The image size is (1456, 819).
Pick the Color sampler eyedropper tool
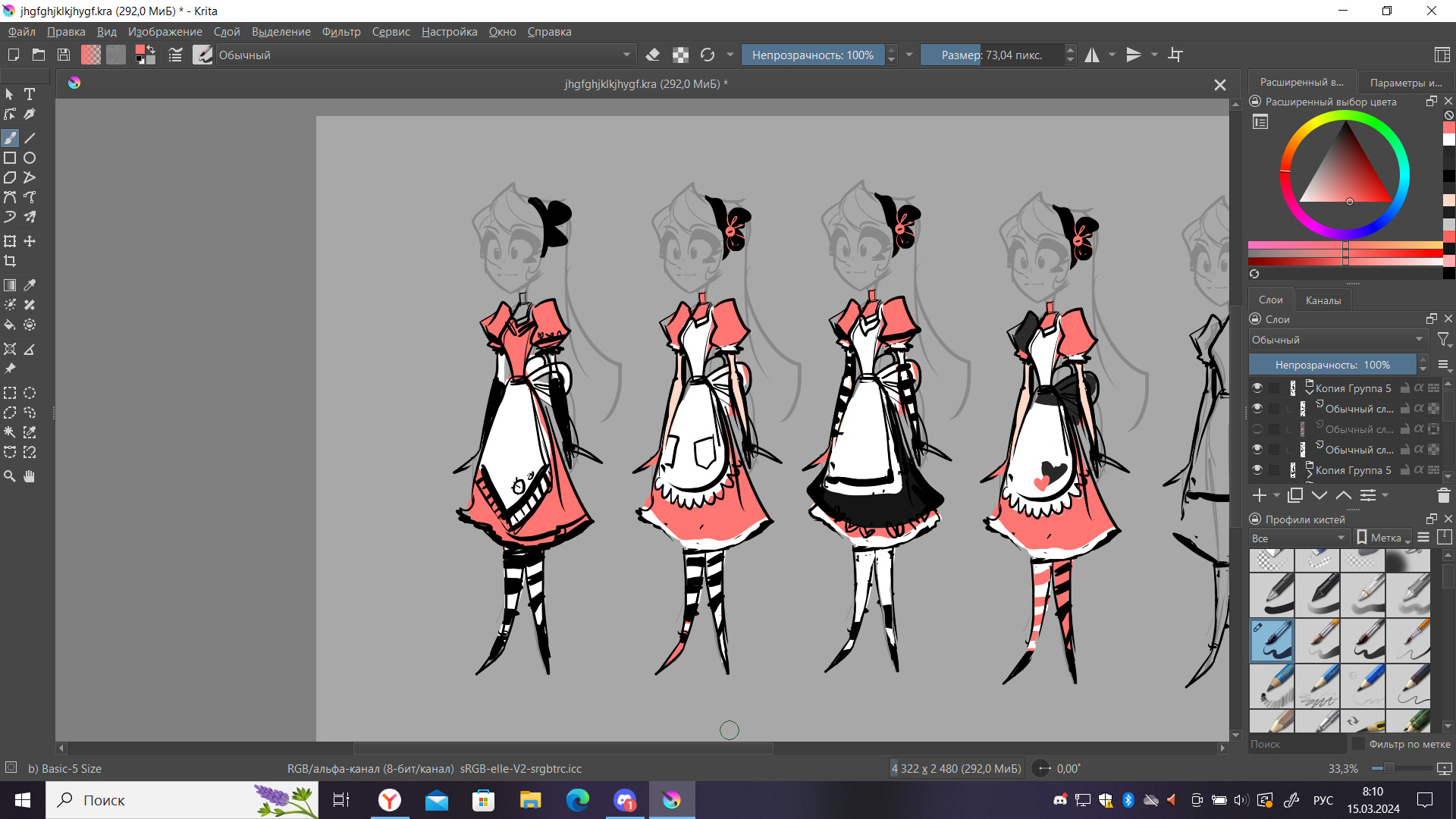(30, 285)
